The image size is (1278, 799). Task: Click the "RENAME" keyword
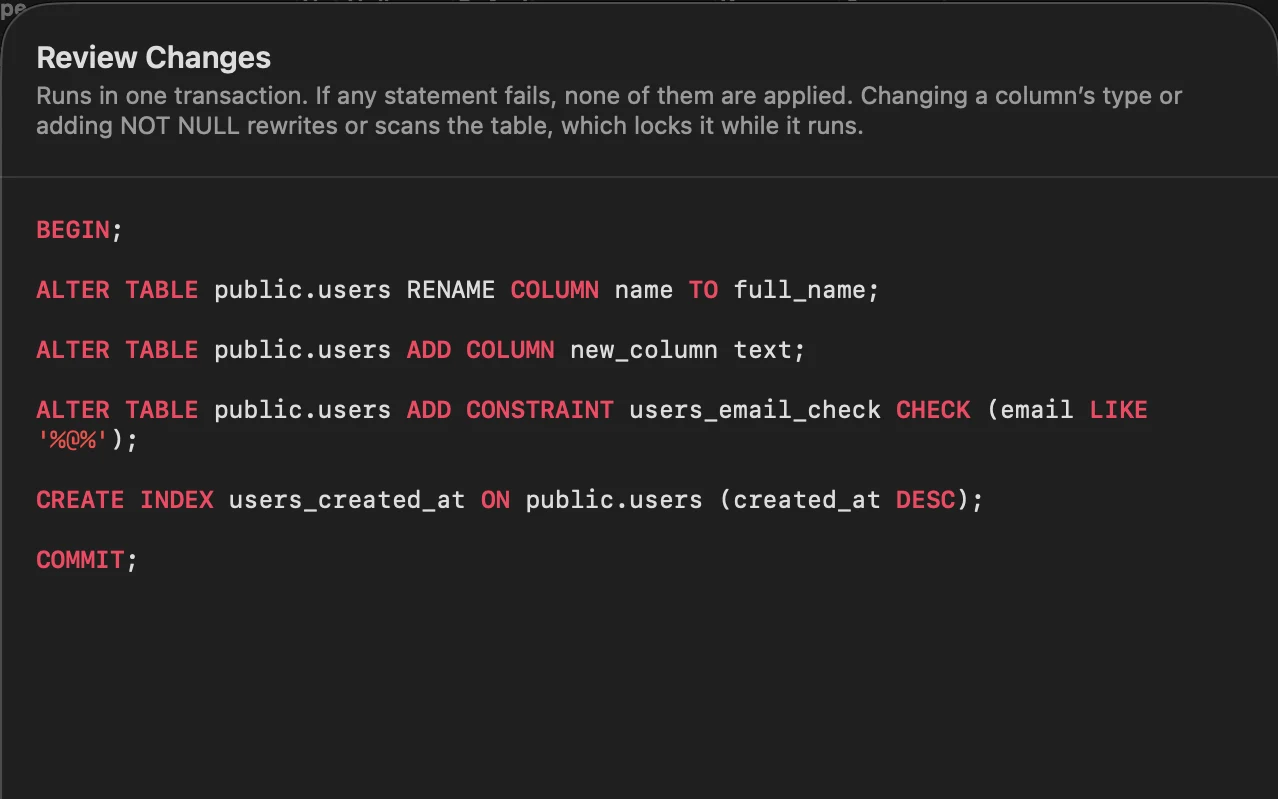450,290
